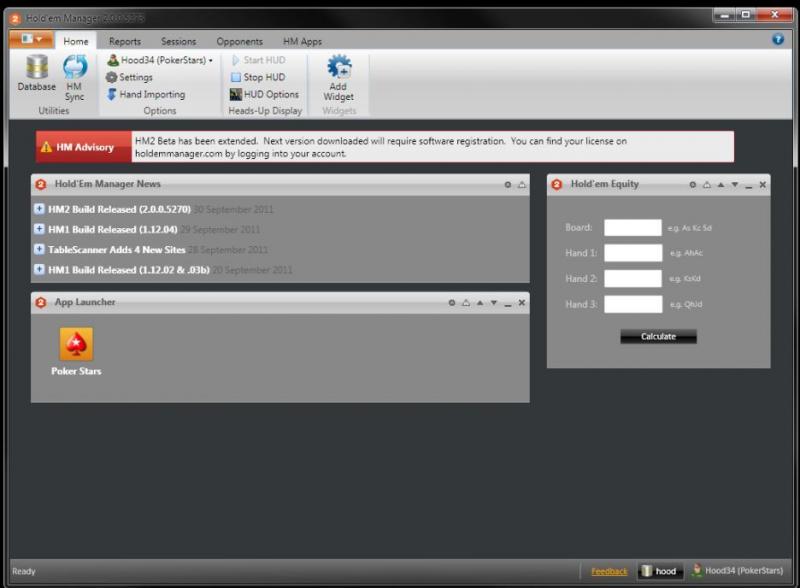Open settings gear of App Launcher widget
The image size is (800, 588).
click(x=452, y=303)
